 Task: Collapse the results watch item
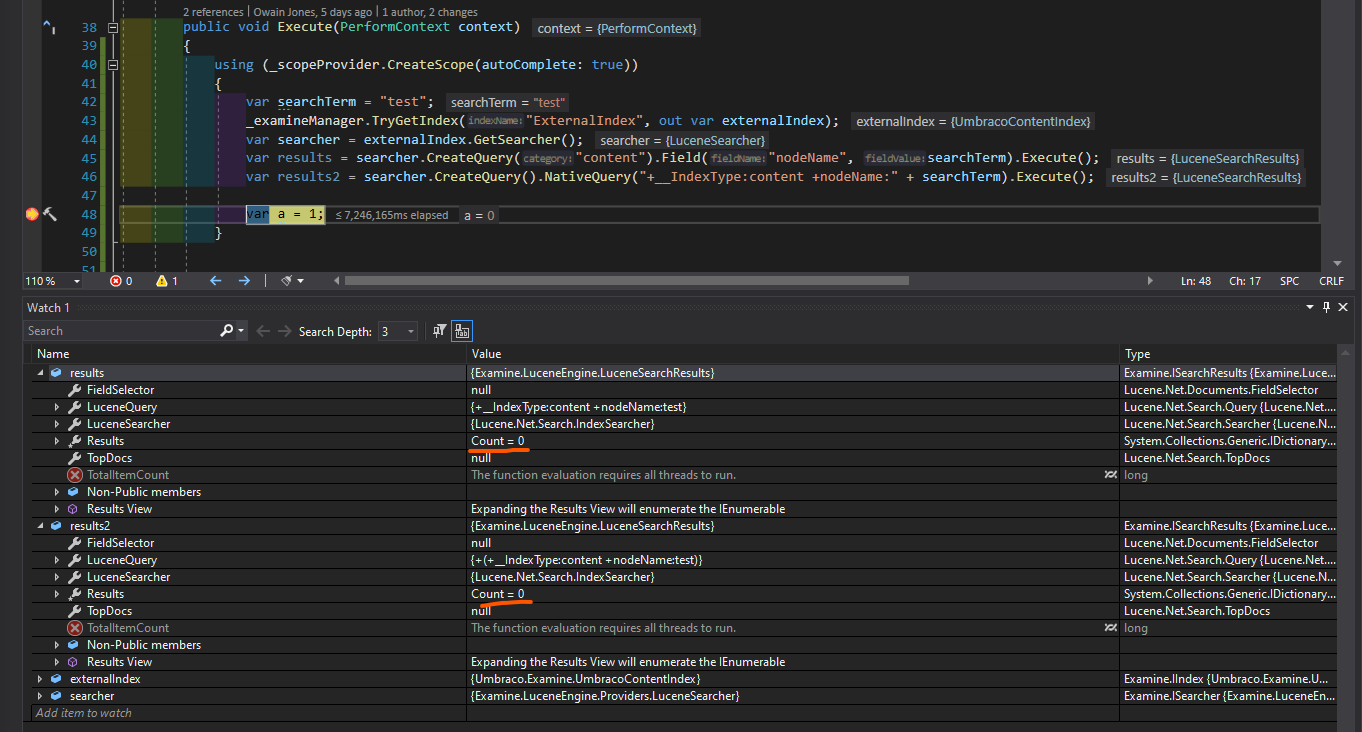[41, 373]
